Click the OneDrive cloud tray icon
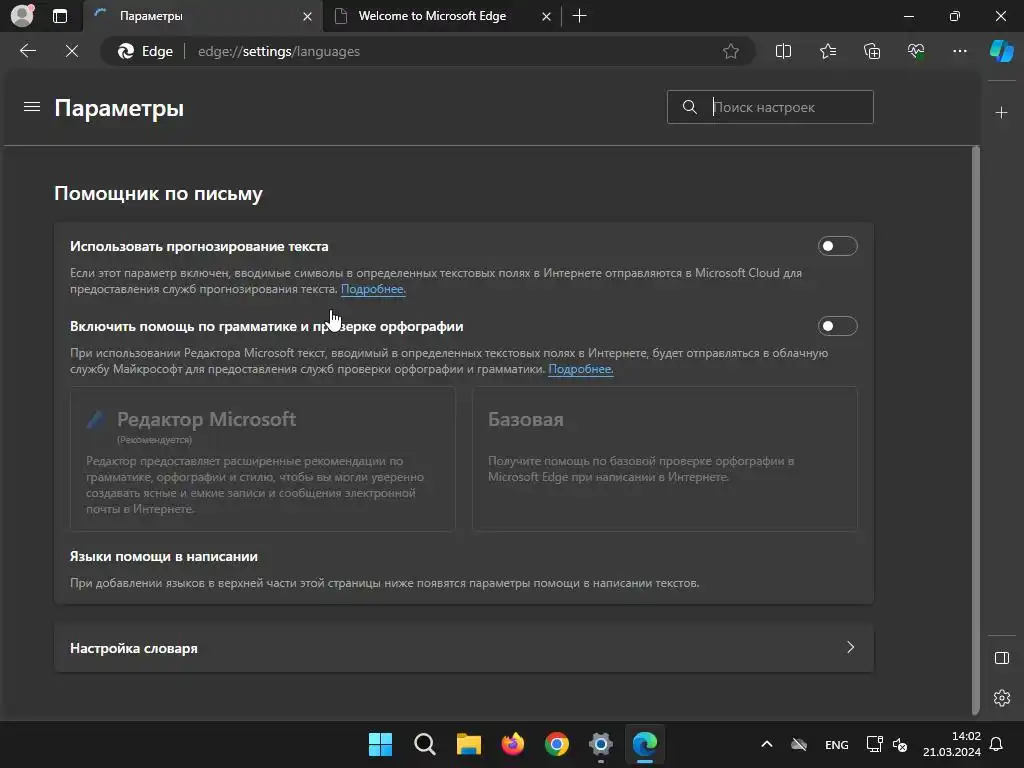The image size is (1024, 768). (799, 744)
